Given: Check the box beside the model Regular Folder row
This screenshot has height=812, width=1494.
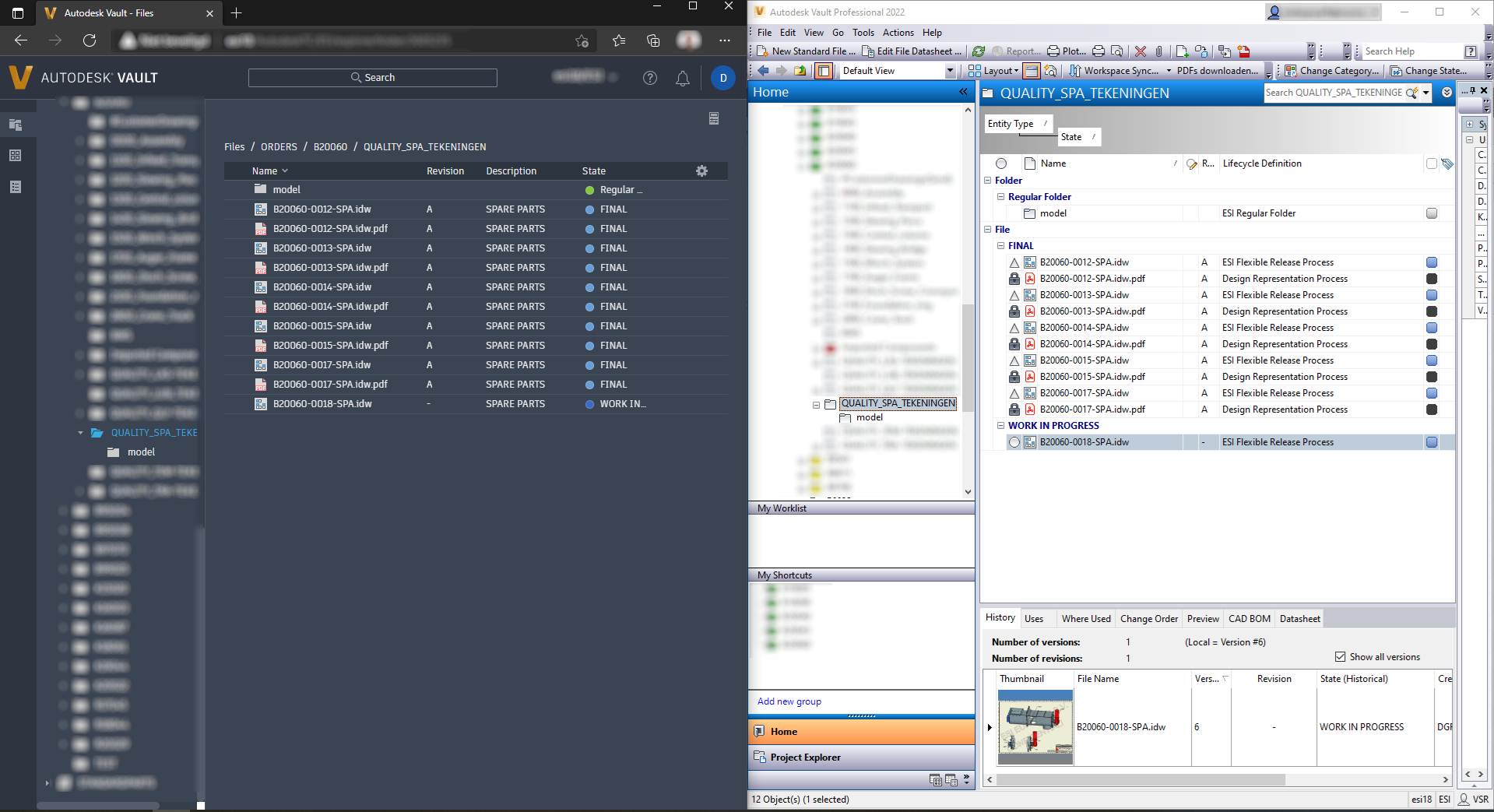Looking at the screenshot, I should (1432, 213).
